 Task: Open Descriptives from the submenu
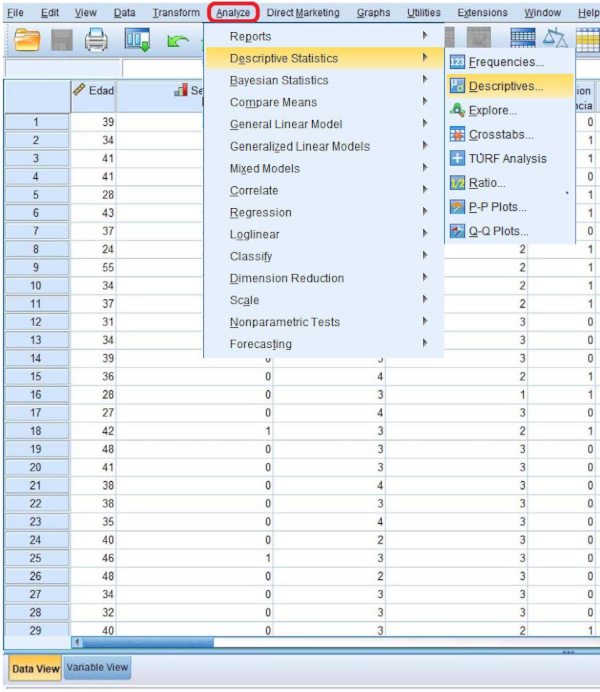506,86
